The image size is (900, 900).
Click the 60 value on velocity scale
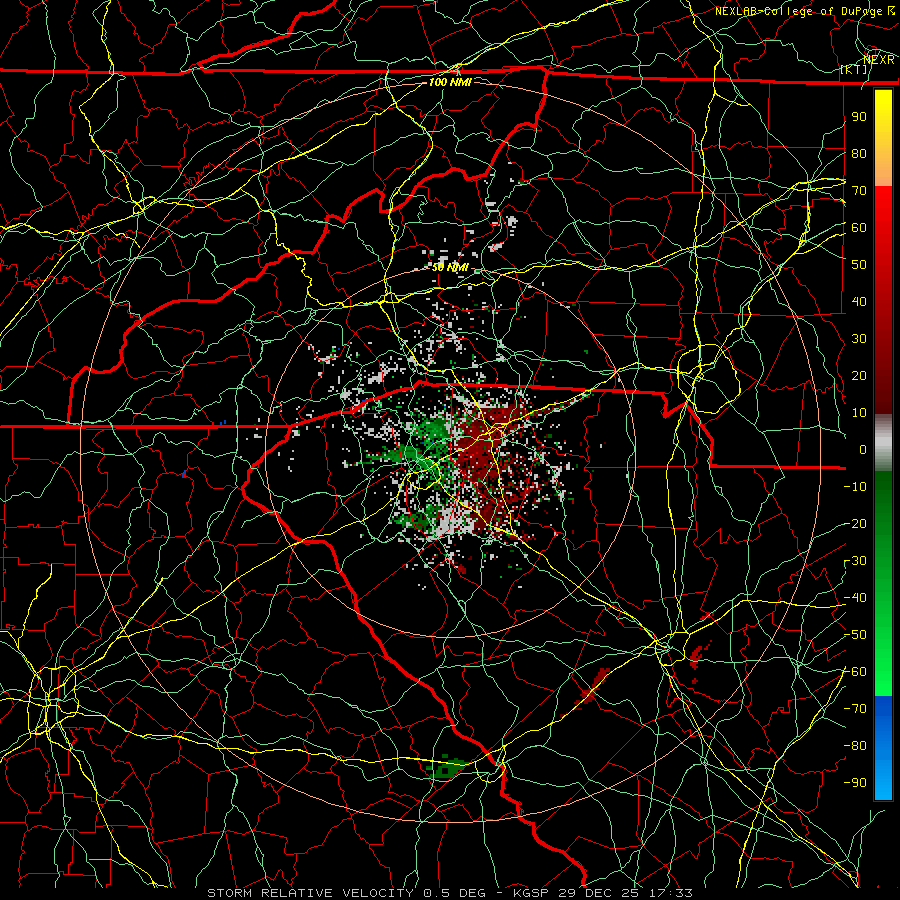[859, 227]
